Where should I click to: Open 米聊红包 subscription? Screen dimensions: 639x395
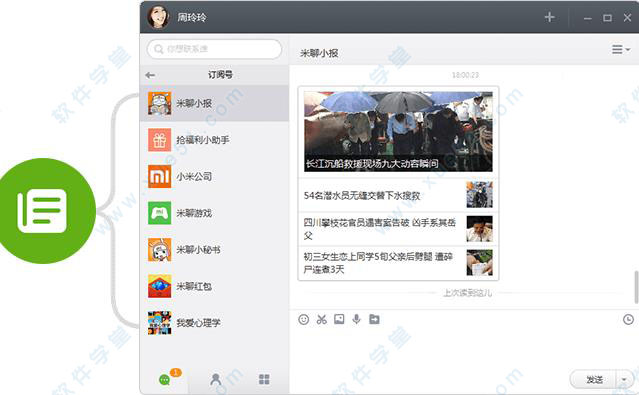click(x=214, y=286)
